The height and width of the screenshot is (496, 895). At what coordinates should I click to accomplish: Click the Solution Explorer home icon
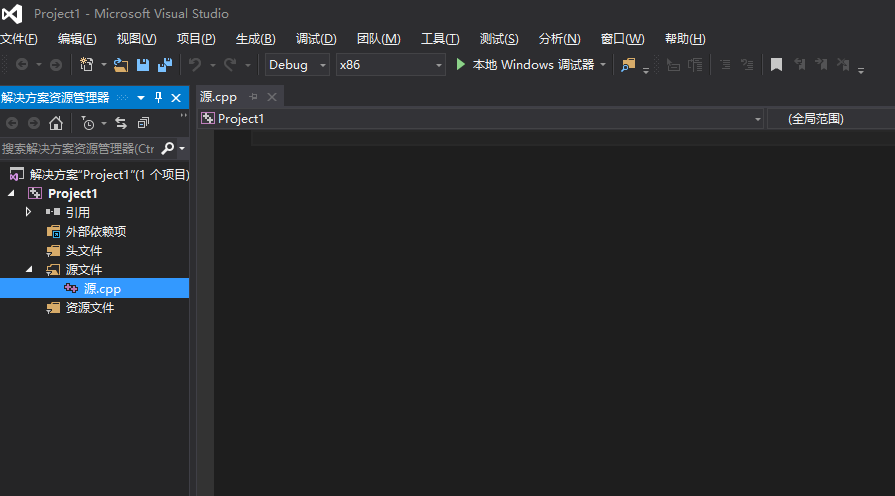pyautogui.click(x=55, y=123)
